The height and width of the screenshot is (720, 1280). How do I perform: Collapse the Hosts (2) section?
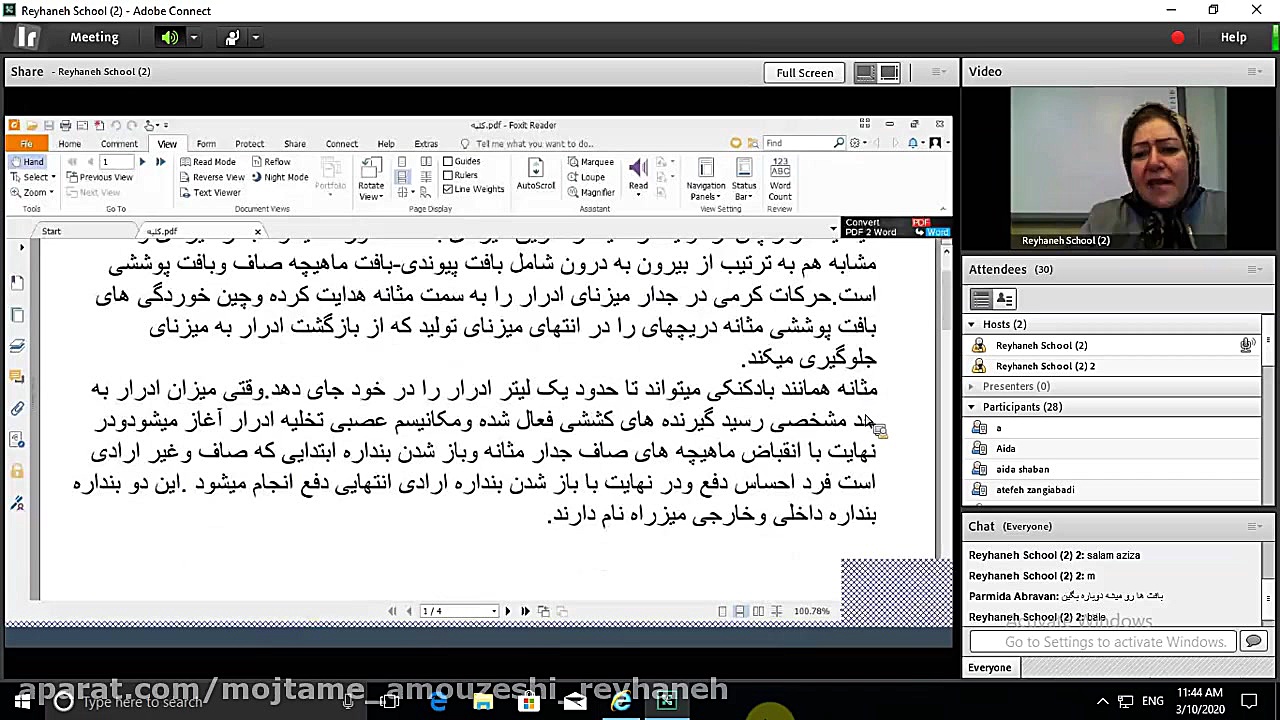point(970,324)
